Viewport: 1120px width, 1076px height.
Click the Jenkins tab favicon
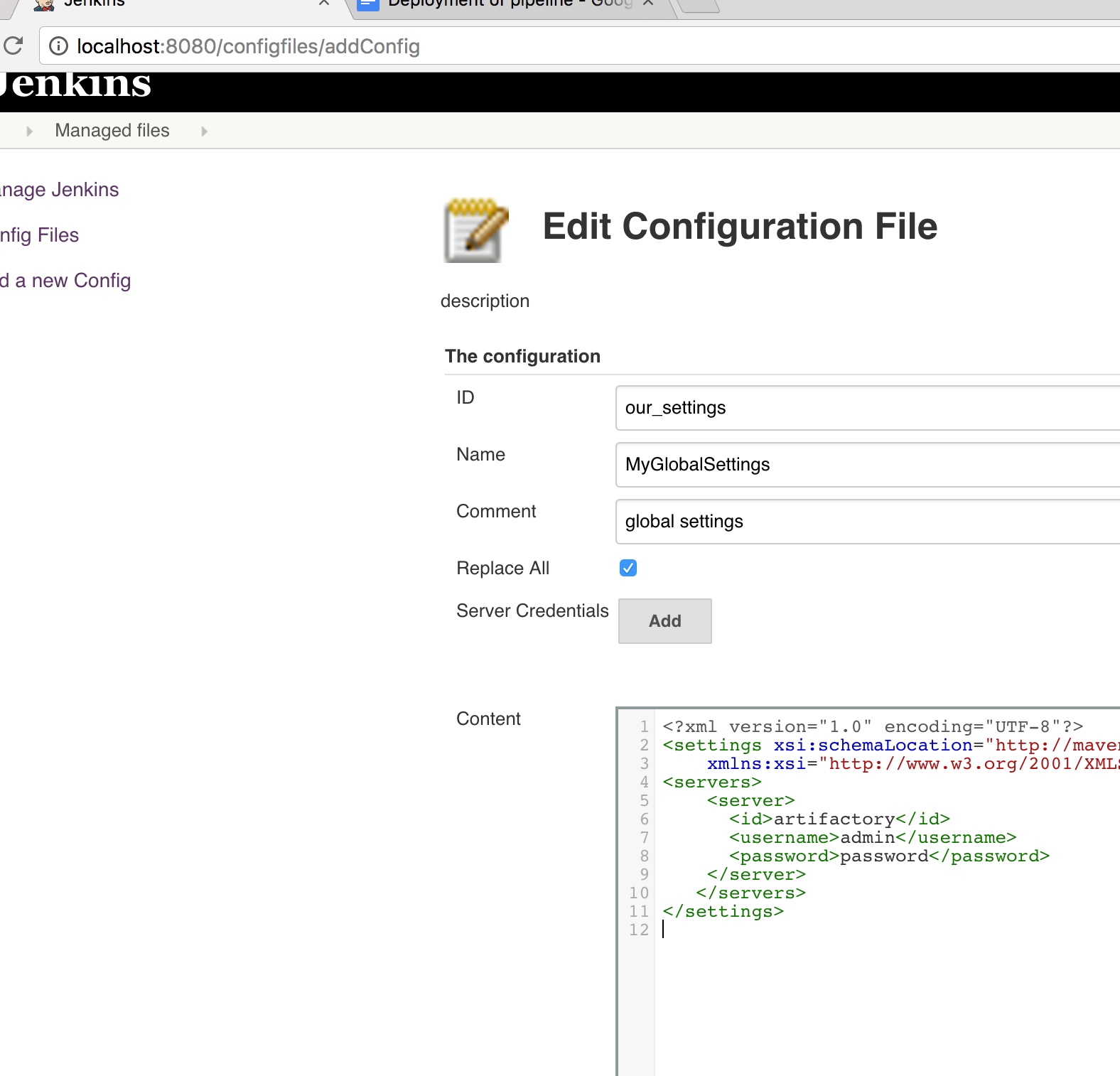[44, 4]
